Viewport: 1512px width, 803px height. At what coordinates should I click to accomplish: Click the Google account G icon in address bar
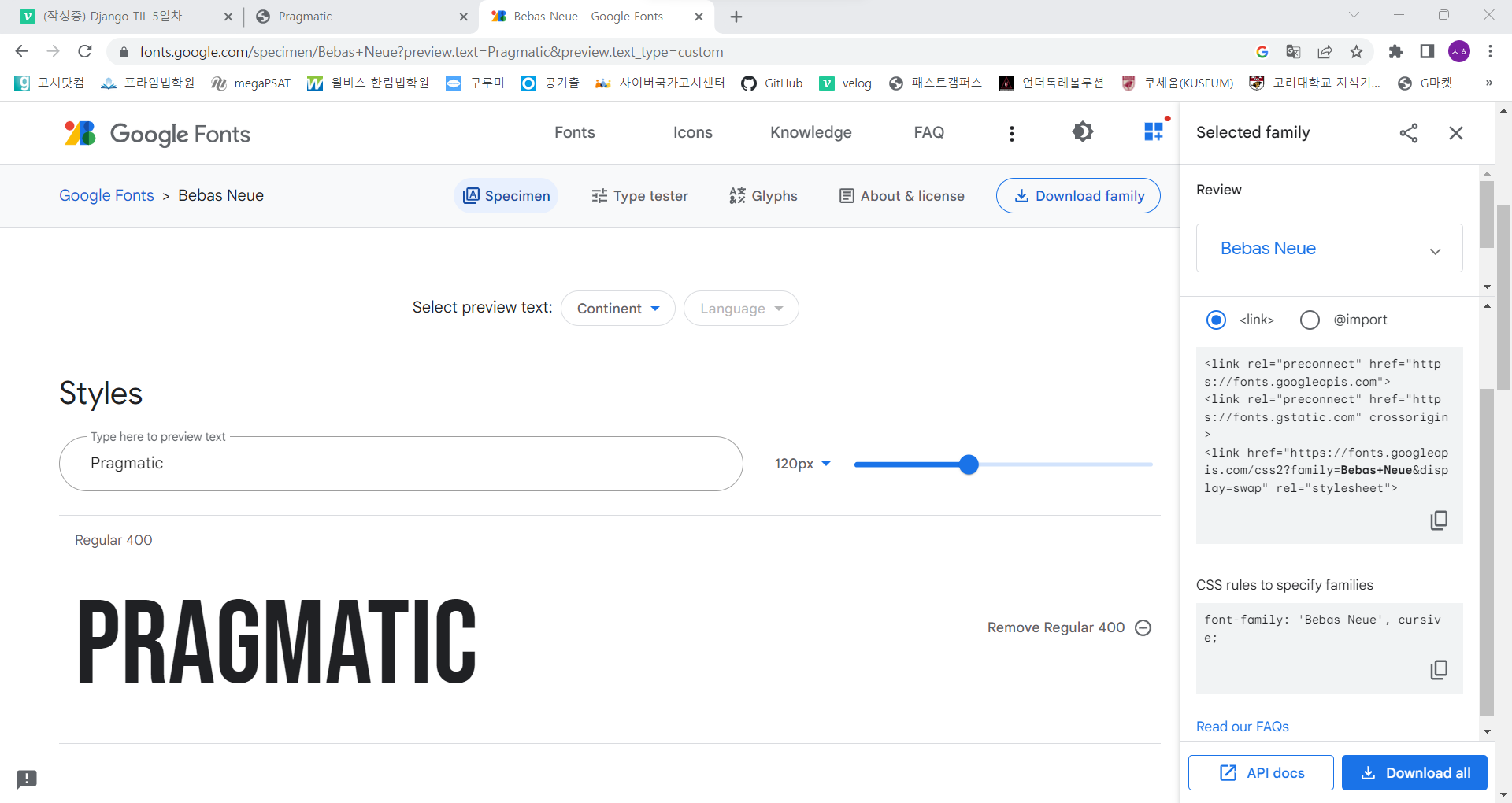click(x=1262, y=51)
